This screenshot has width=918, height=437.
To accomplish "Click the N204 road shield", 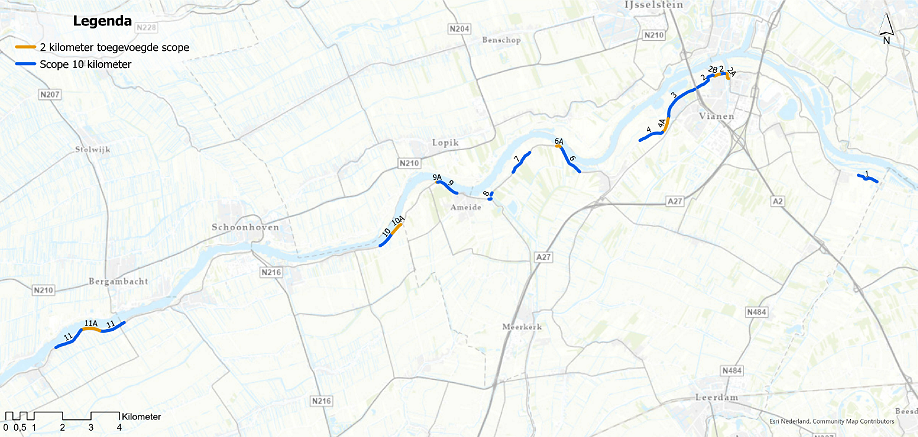I will coord(461,30).
